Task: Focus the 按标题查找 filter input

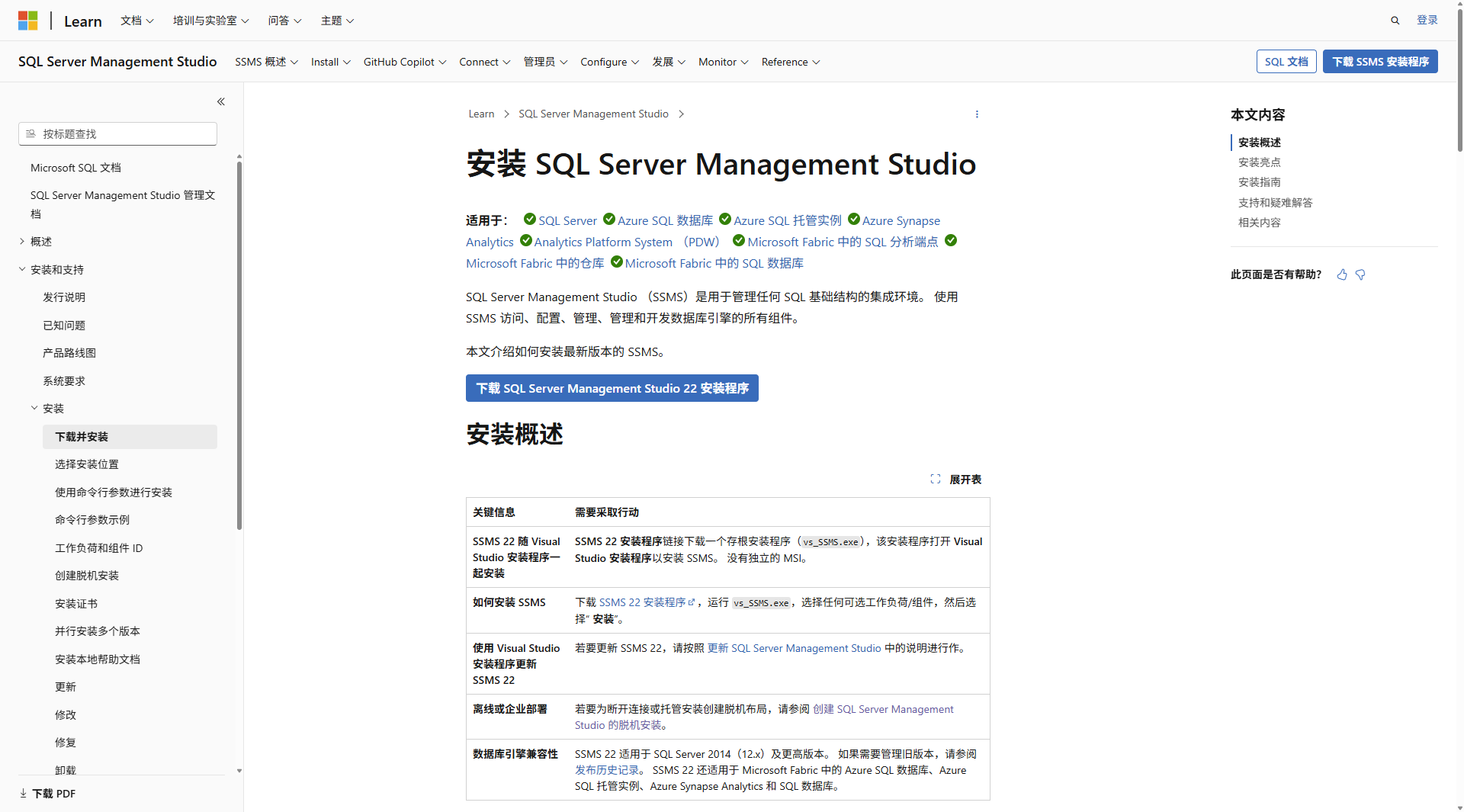Action: point(118,133)
